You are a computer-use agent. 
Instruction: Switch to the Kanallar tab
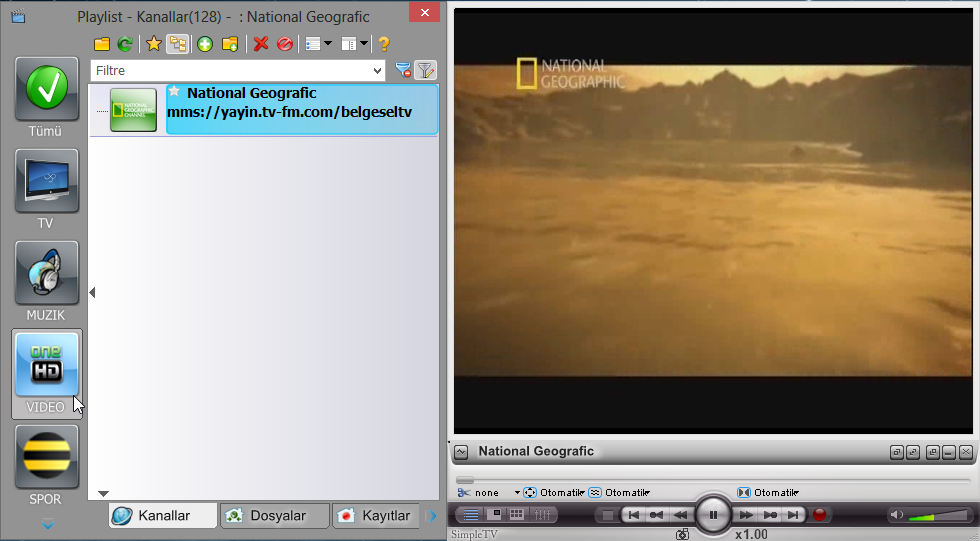tap(163, 516)
